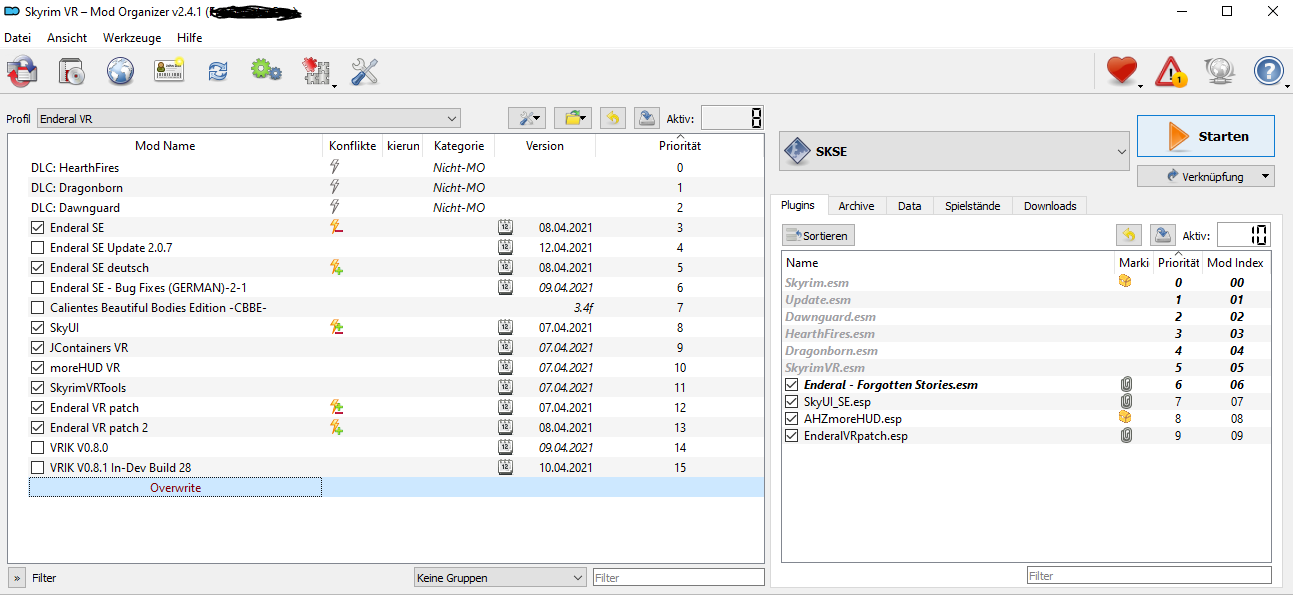Open settings with wrench and screwdriver icon

point(364,71)
